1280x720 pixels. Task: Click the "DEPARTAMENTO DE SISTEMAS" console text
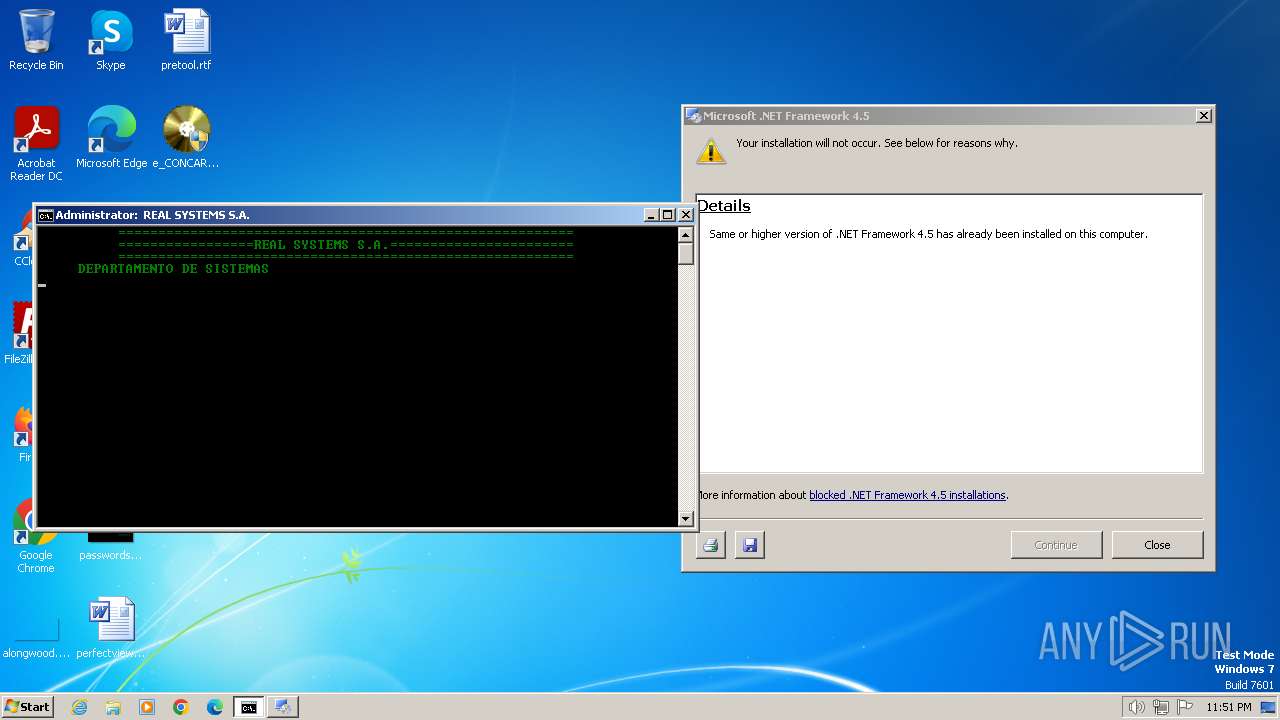click(x=173, y=269)
